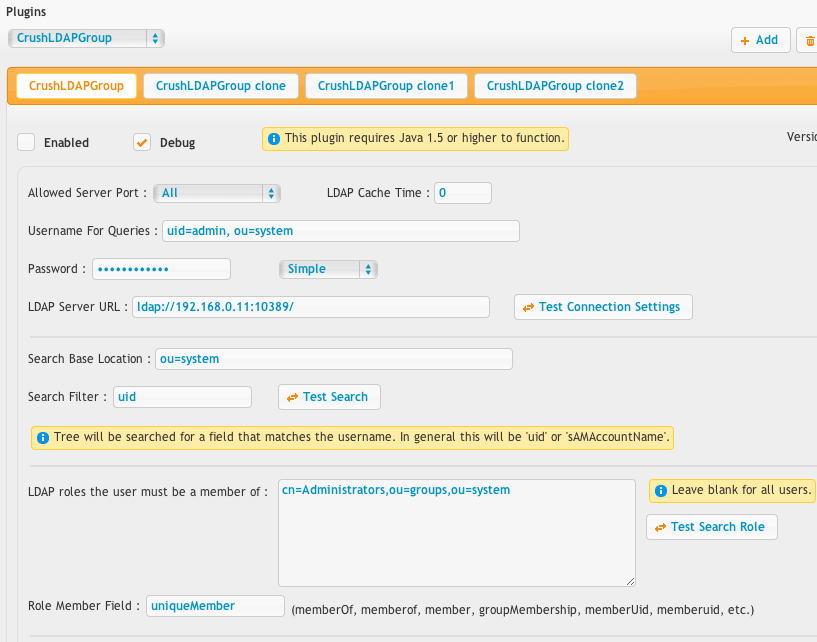Click Test Connection Settings button
817x642 pixels.
(603, 307)
